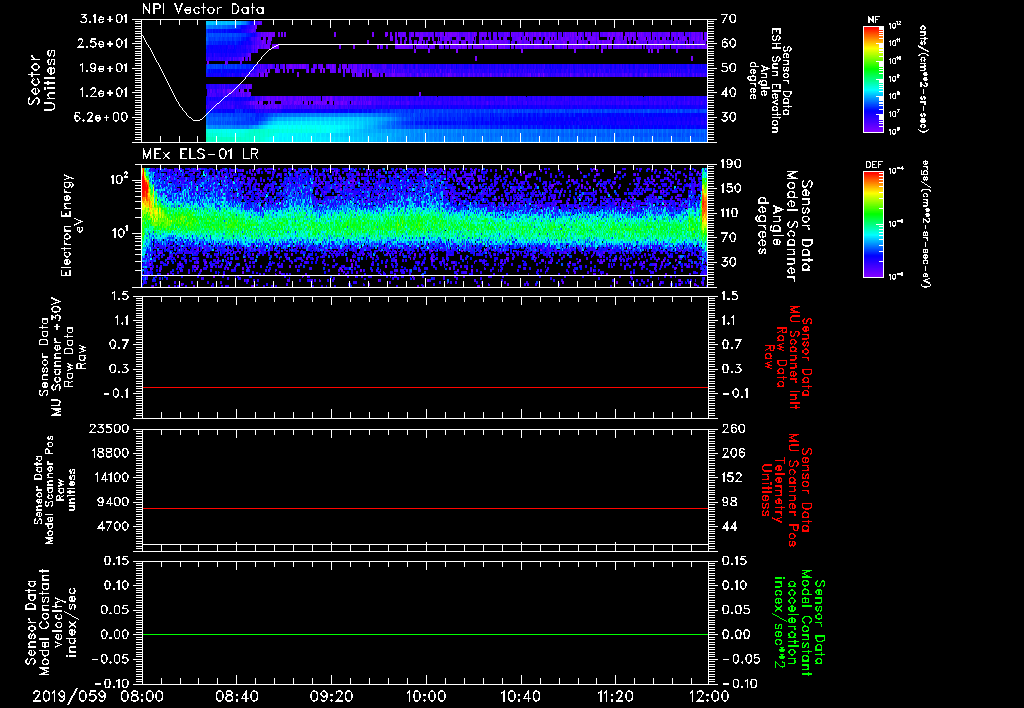The width and height of the screenshot is (1024, 708).
Task: Click the 150 scanner angle axis value
Action: pos(731,188)
